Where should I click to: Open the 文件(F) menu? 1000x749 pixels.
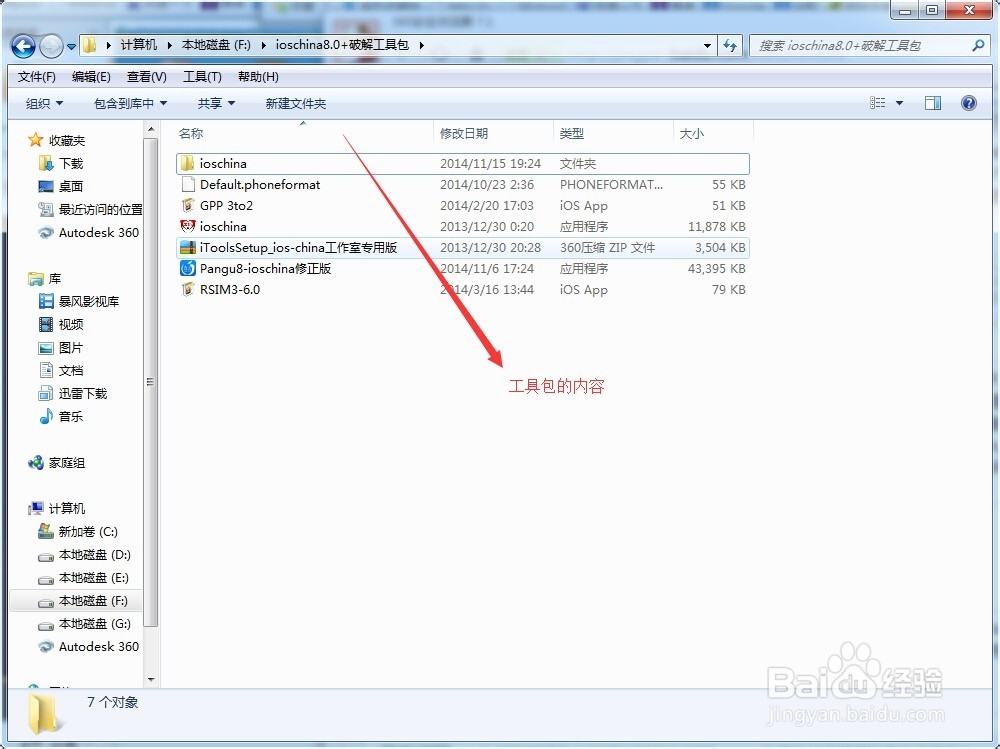(36, 77)
